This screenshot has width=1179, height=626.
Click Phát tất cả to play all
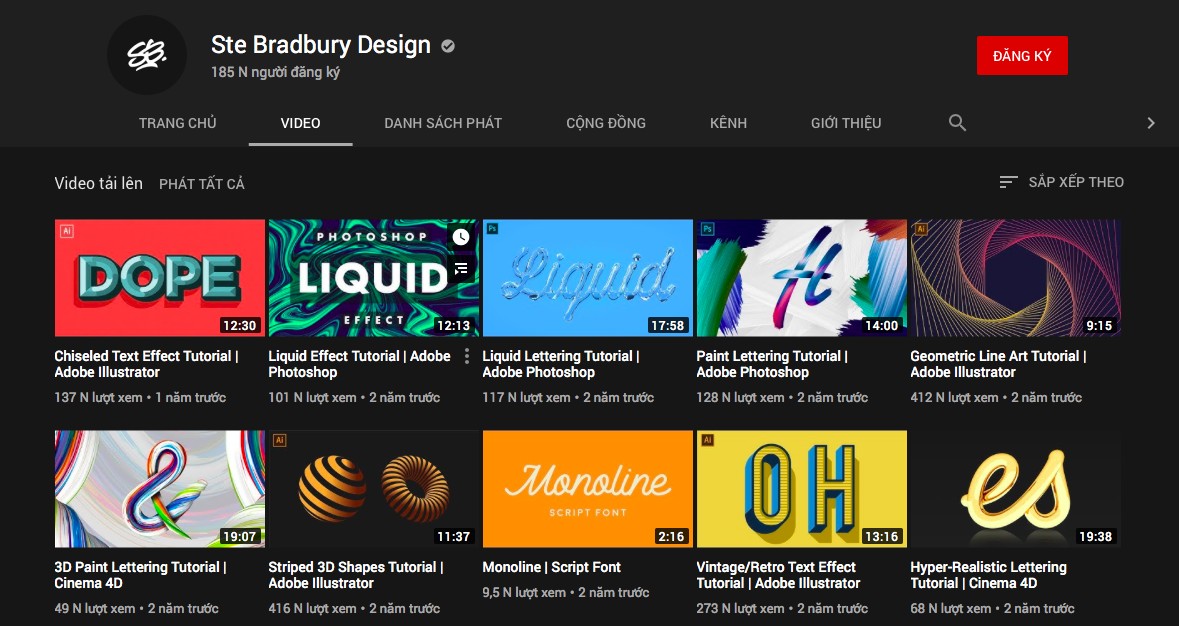[x=202, y=184]
